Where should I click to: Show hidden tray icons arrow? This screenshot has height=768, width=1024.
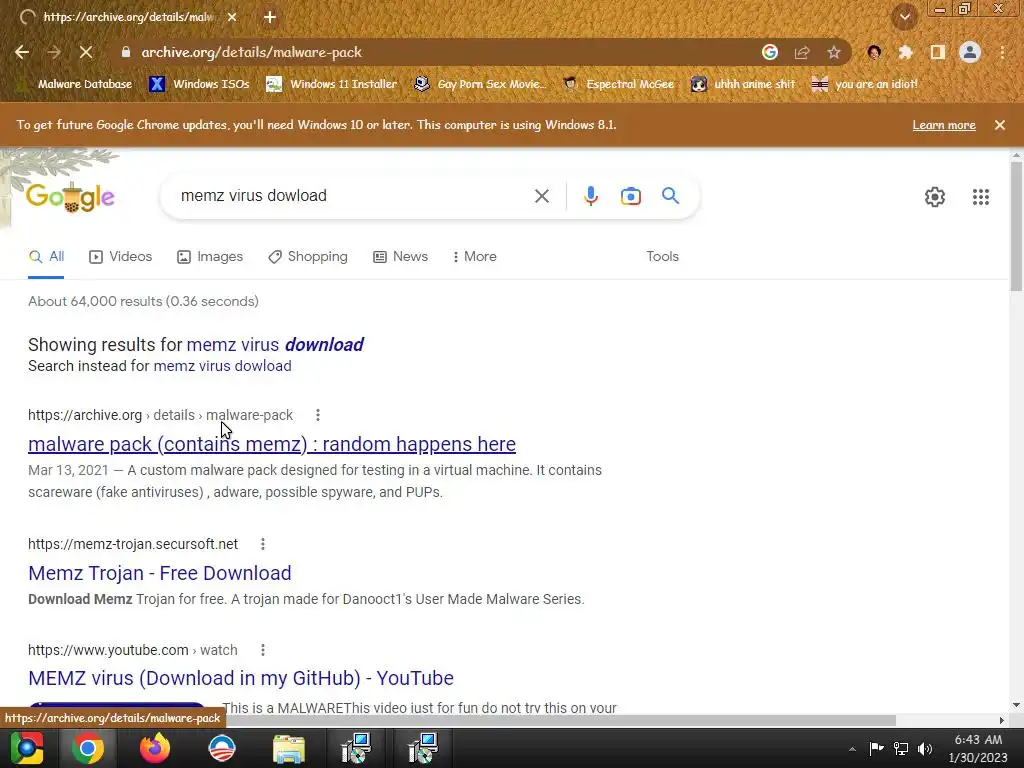[852, 749]
